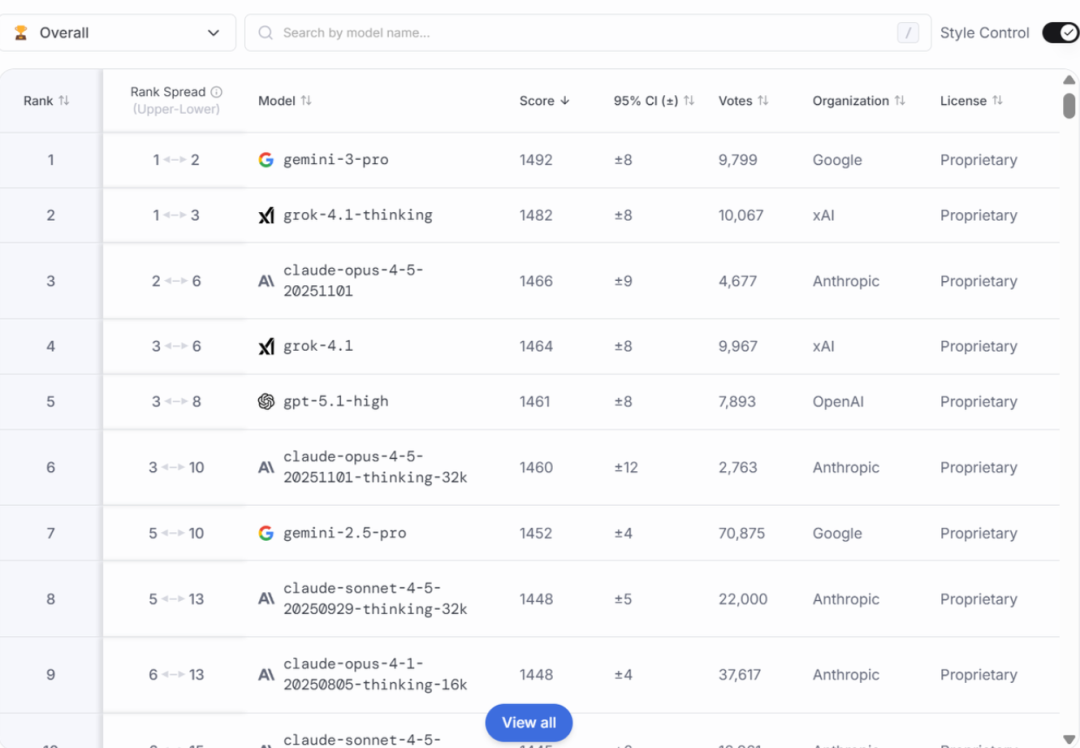The height and width of the screenshot is (748, 1080).
Task: Click the magnifier icon in search bar
Action: pos(266,33)
